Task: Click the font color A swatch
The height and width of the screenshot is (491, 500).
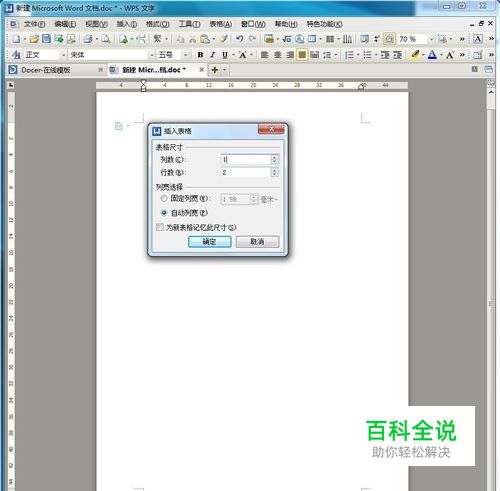Action: [432, 55]
